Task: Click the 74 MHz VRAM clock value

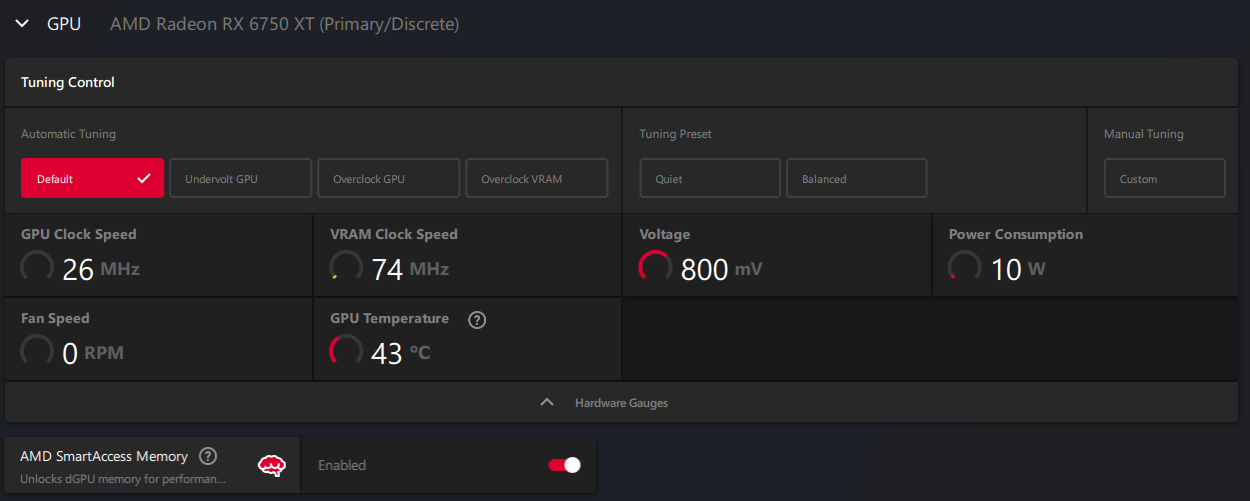Action: [410, 269]
